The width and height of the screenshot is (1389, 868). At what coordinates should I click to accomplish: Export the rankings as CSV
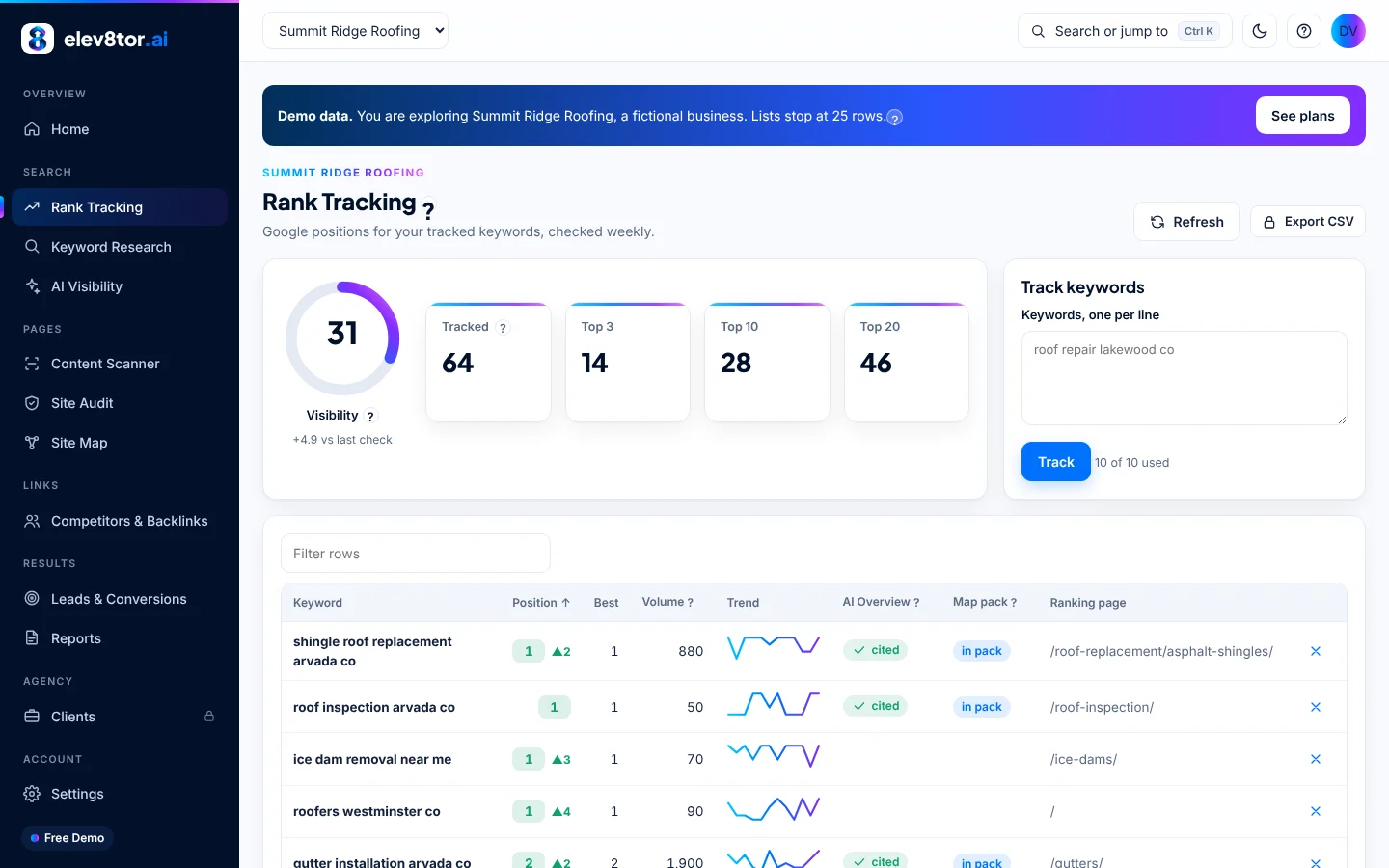[x=1308, y=222]
